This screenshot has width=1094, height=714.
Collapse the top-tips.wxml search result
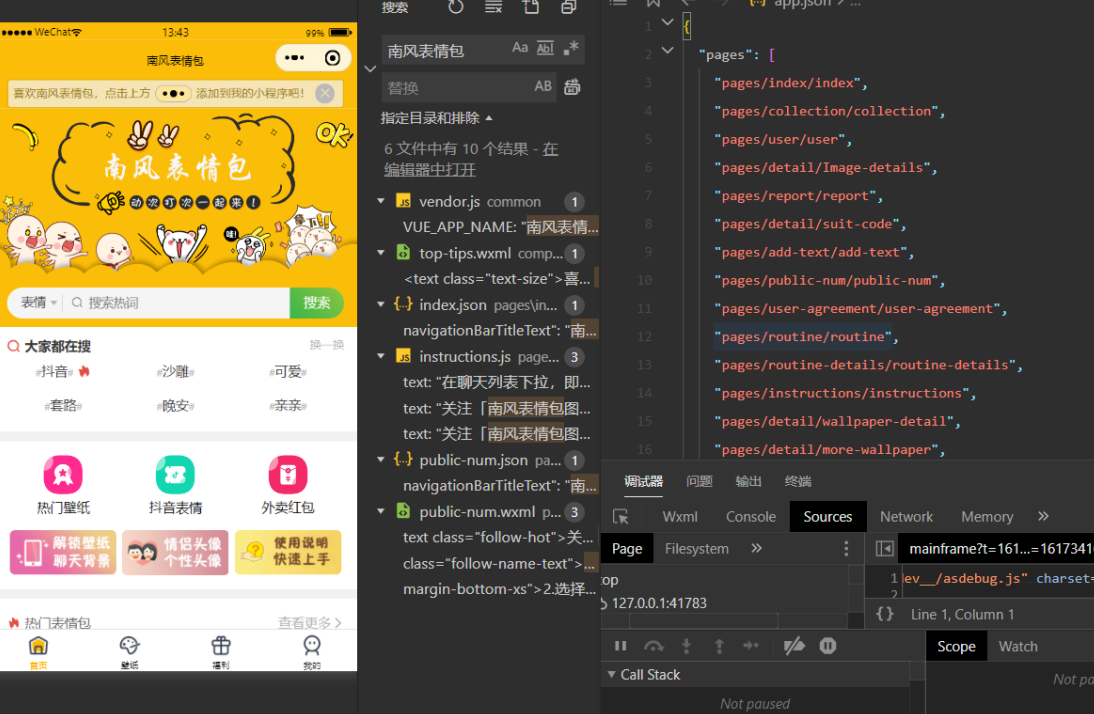click(381, 253)
